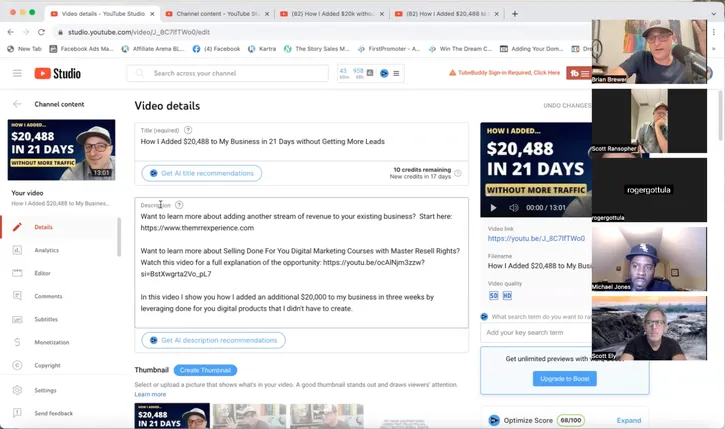Open the hamburger navigation menu
The image size is (725, 429).
pos(17,73)
